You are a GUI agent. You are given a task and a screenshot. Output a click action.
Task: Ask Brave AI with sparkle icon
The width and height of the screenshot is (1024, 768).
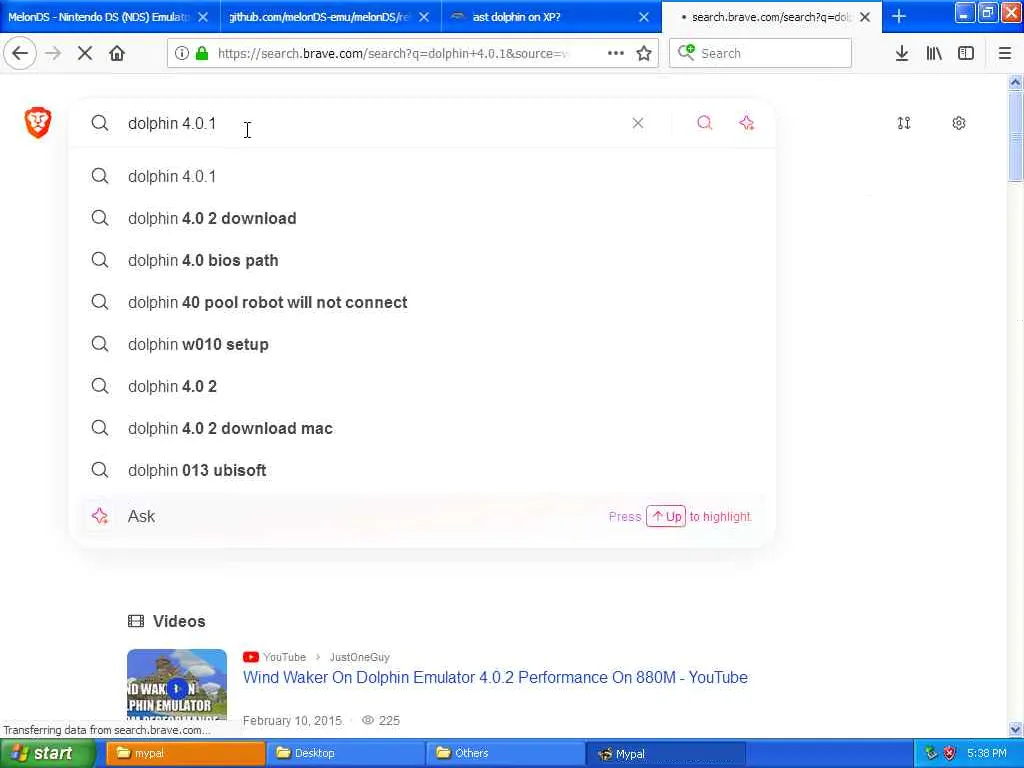pyautogui.click(x=746, y=123)
